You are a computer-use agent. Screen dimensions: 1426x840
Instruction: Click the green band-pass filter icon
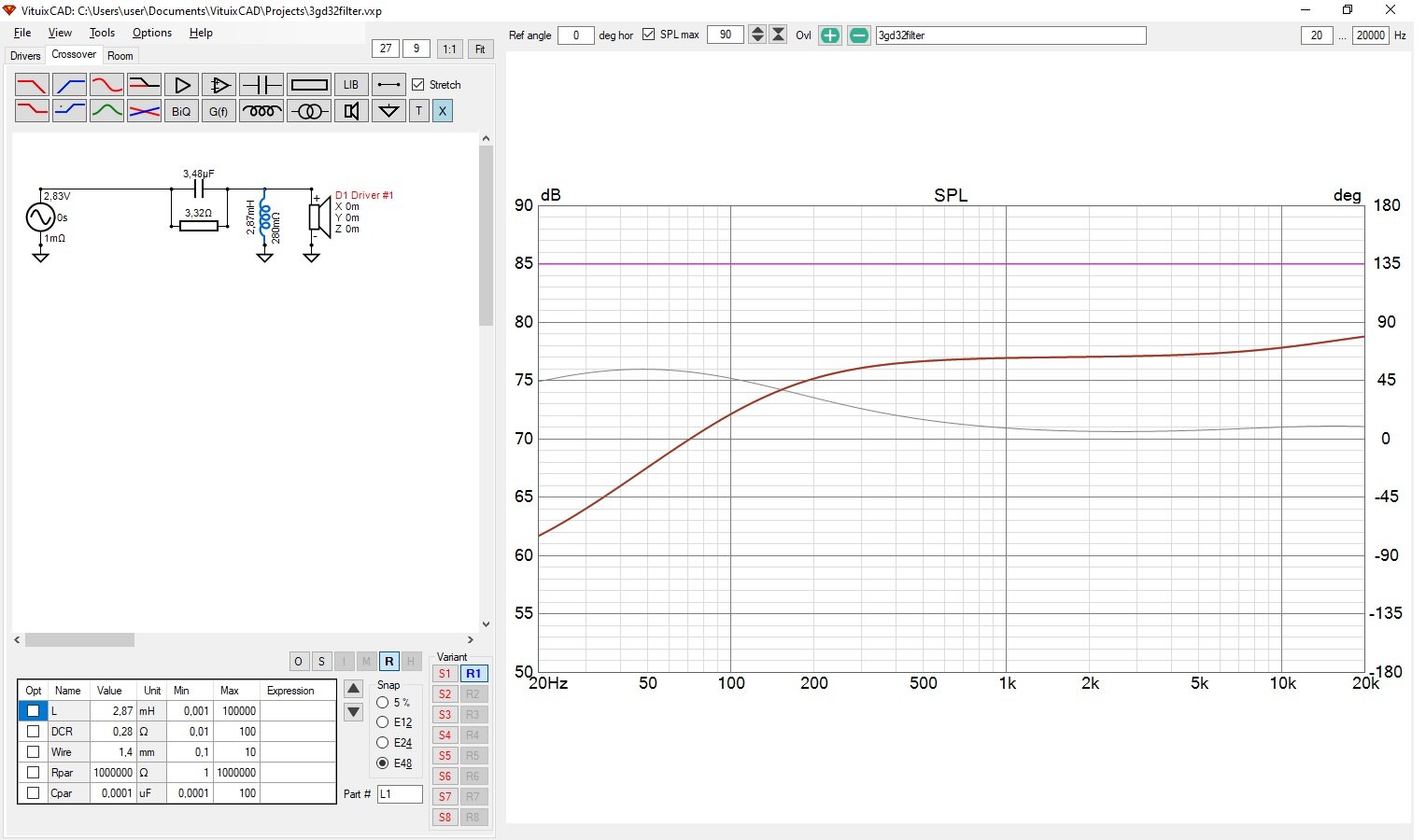[106, 111]
